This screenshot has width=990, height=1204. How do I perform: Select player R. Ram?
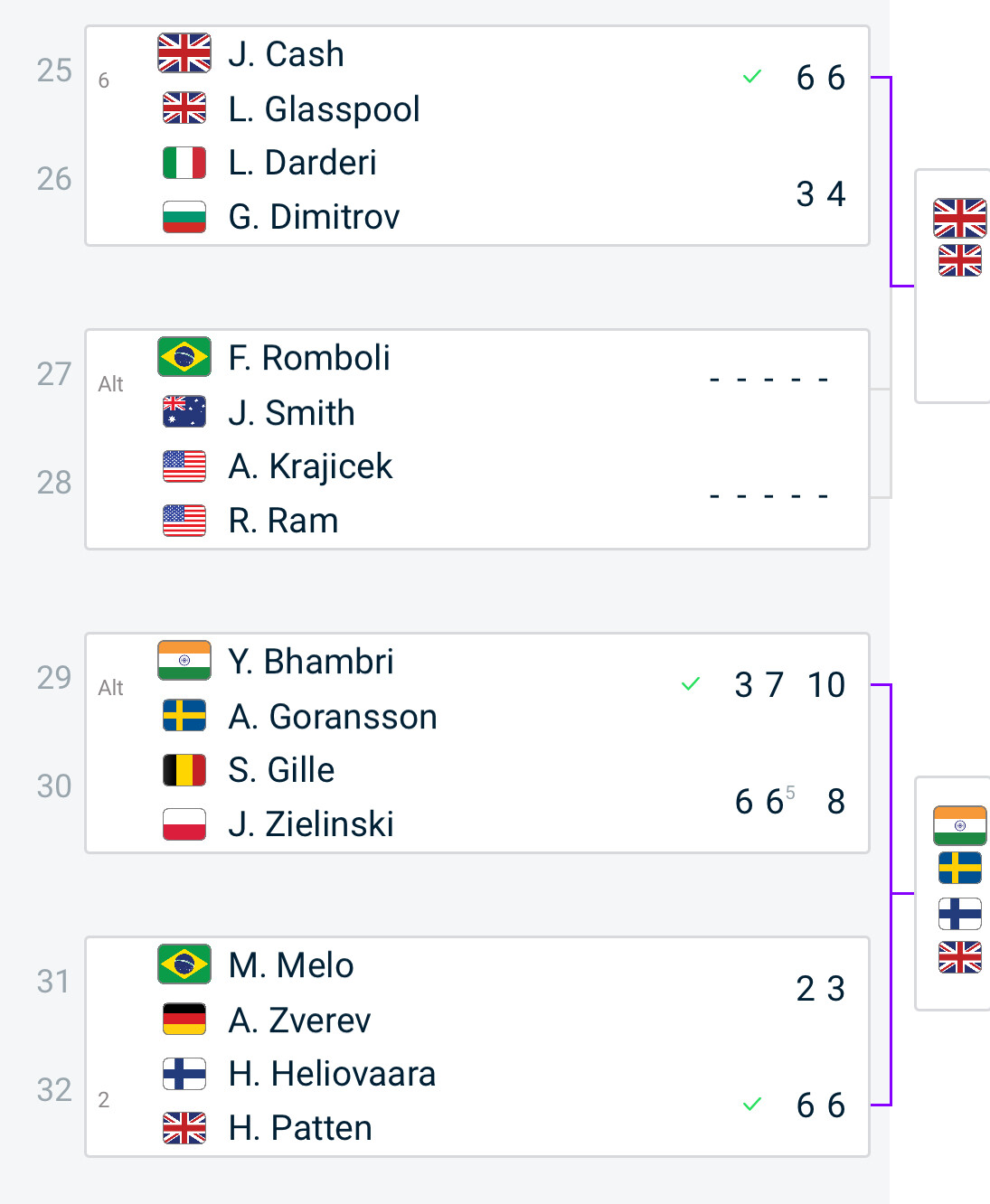(283, 521)
